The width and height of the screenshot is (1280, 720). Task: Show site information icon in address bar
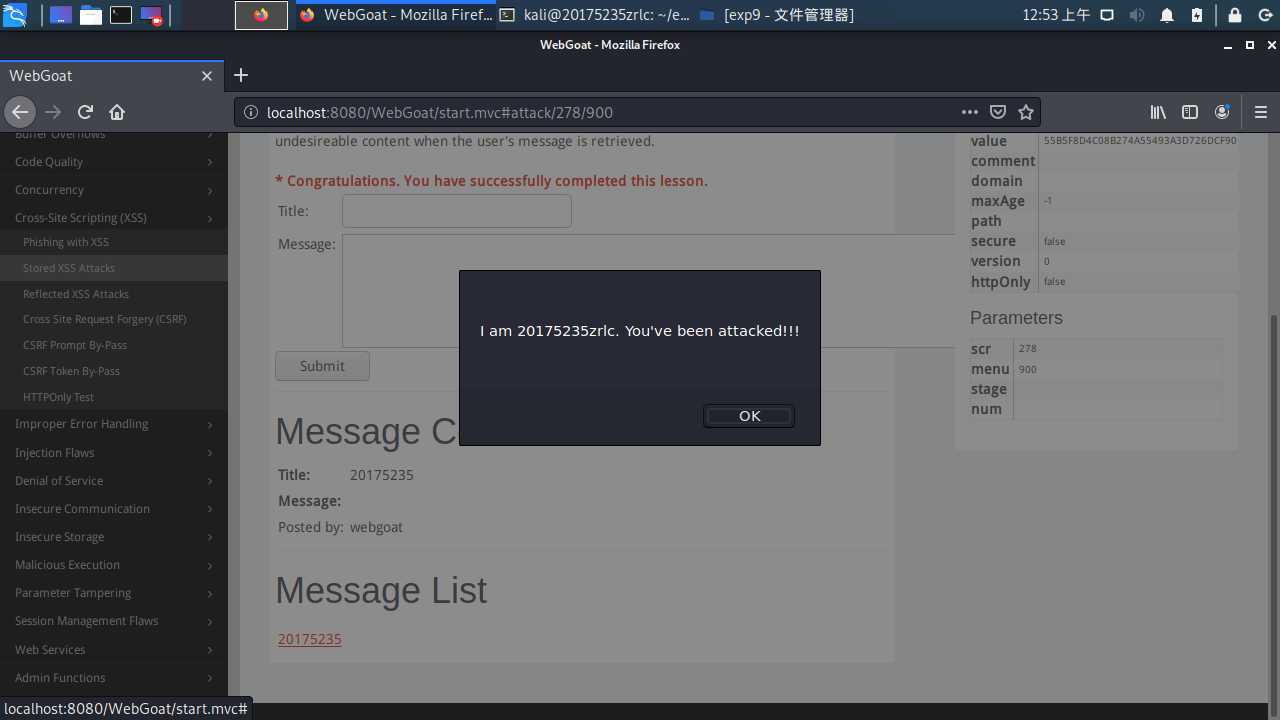(x=251, y=113)
